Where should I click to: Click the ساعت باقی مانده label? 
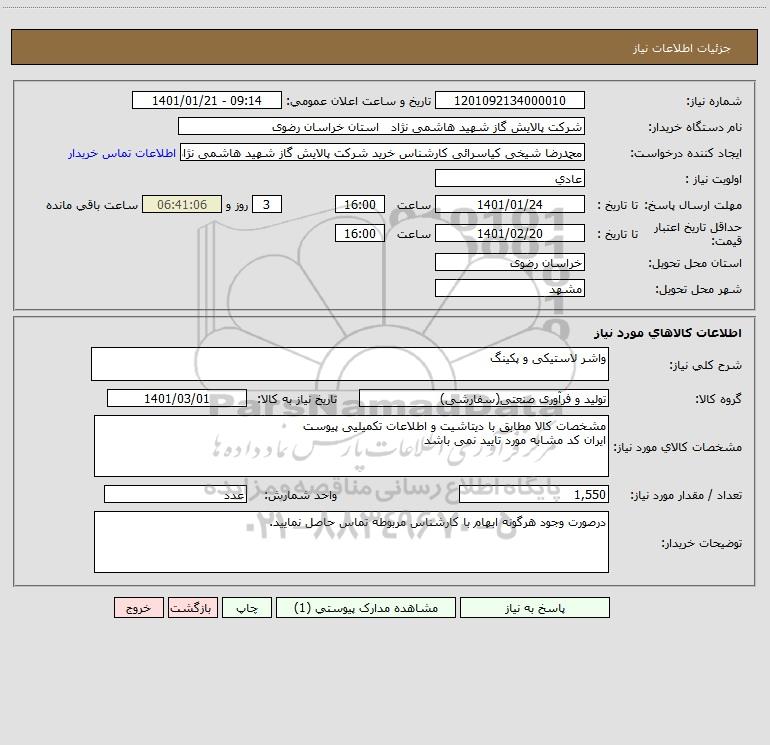(92, 205)
